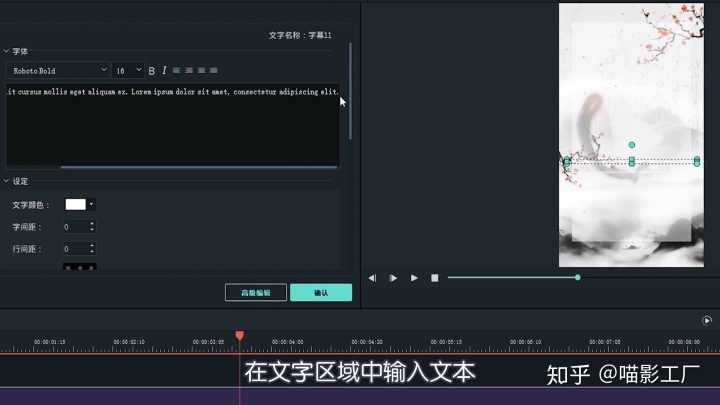Collapse the 设定 section

pos(6,181)
